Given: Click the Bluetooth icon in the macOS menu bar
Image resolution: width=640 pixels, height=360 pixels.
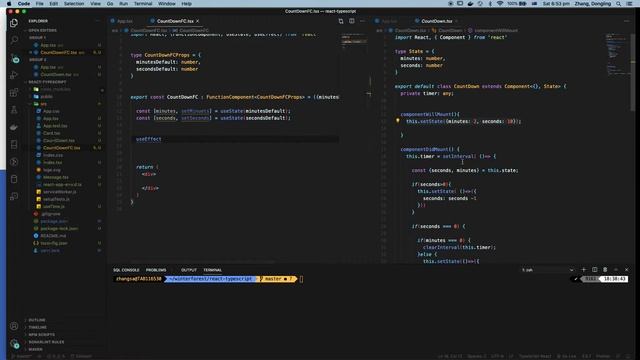Looking at the screenshot, I should (490, 4).
